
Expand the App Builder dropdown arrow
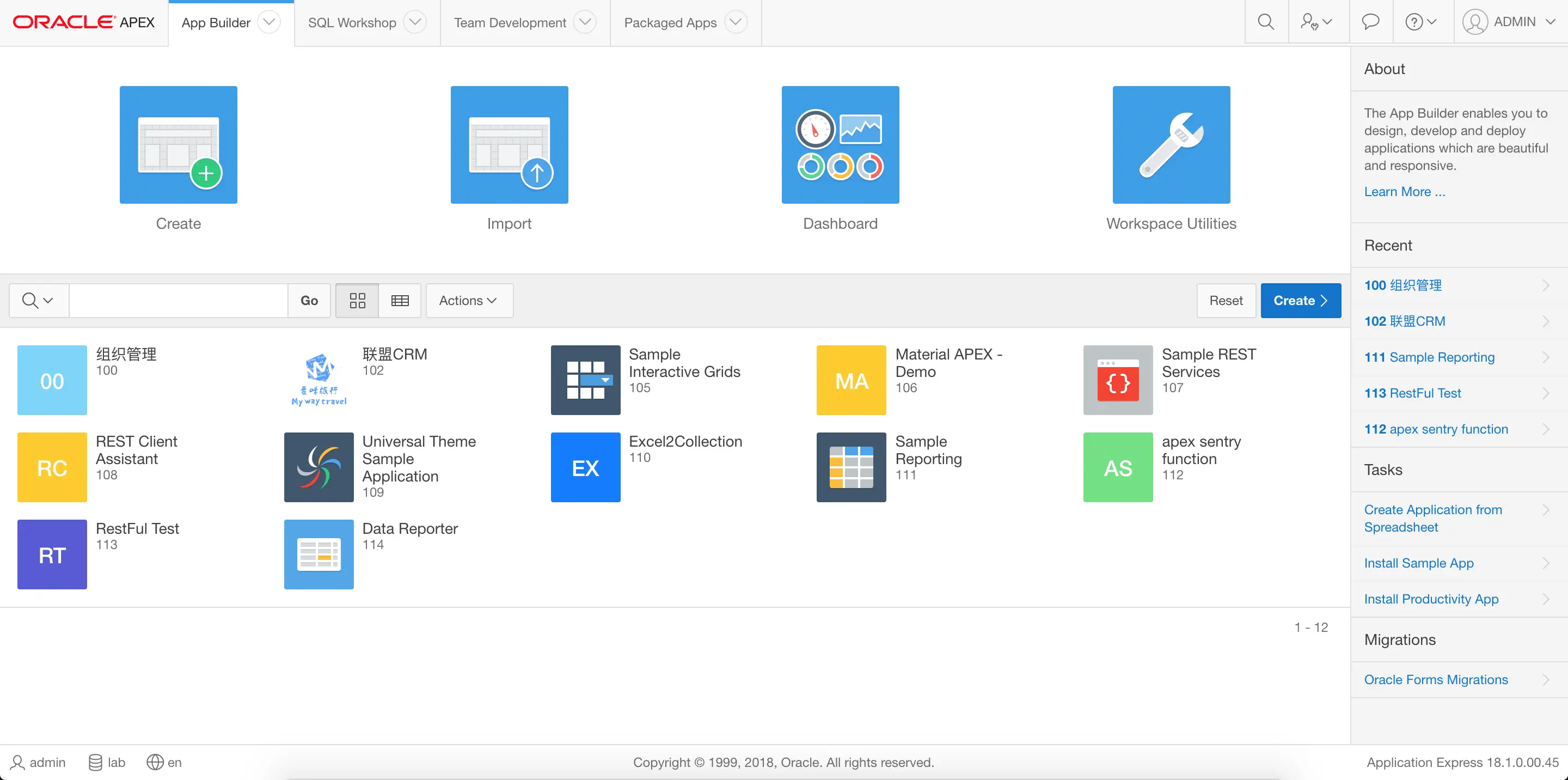coord(268,22)
